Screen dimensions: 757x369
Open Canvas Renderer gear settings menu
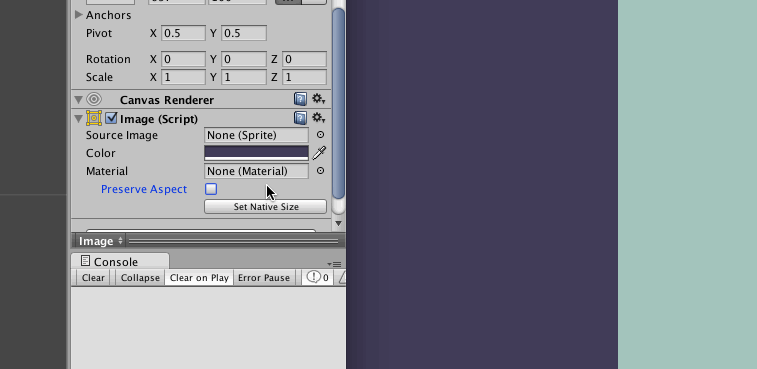click(318, 99)
